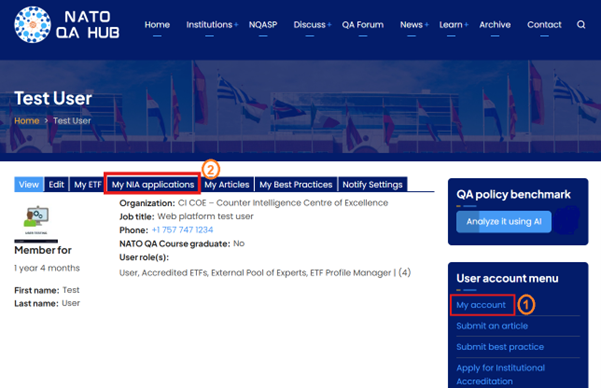Open the Contact page

coord(544,25)
